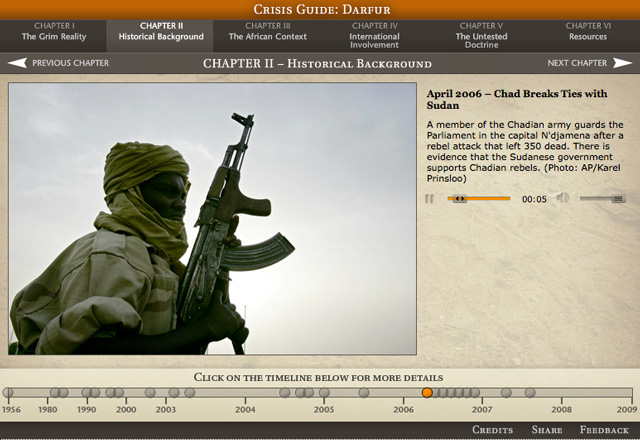Open the Credits link

pos(492,430)
